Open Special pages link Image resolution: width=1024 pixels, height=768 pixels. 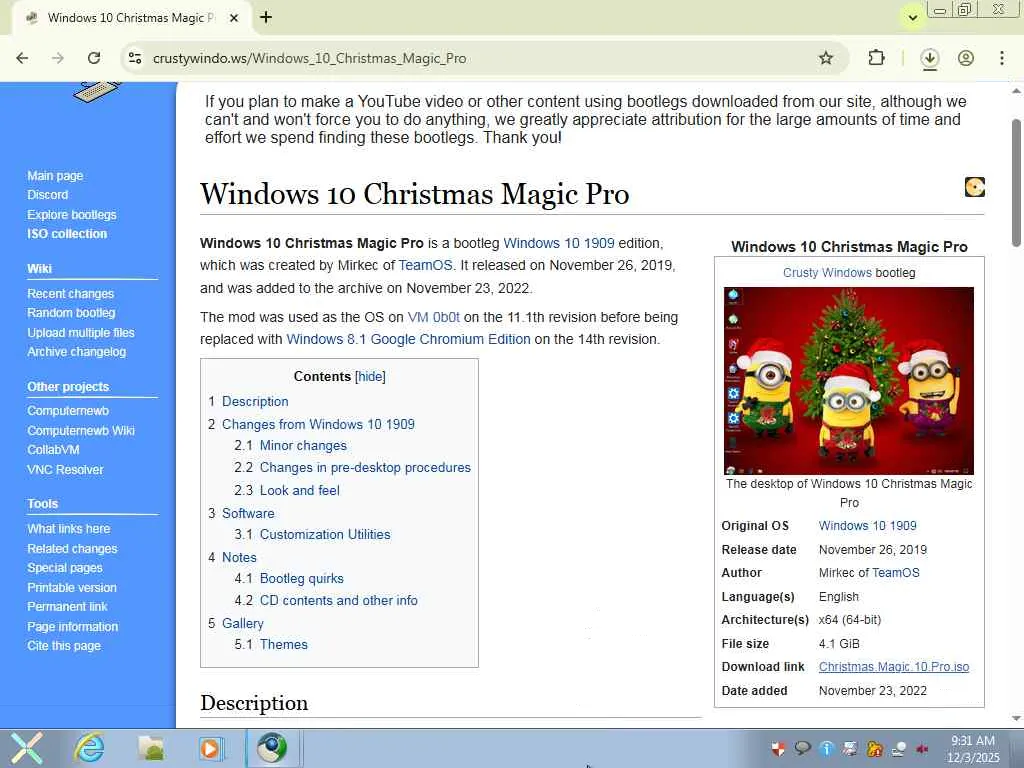pyautogui.click(x=65, y=568)
